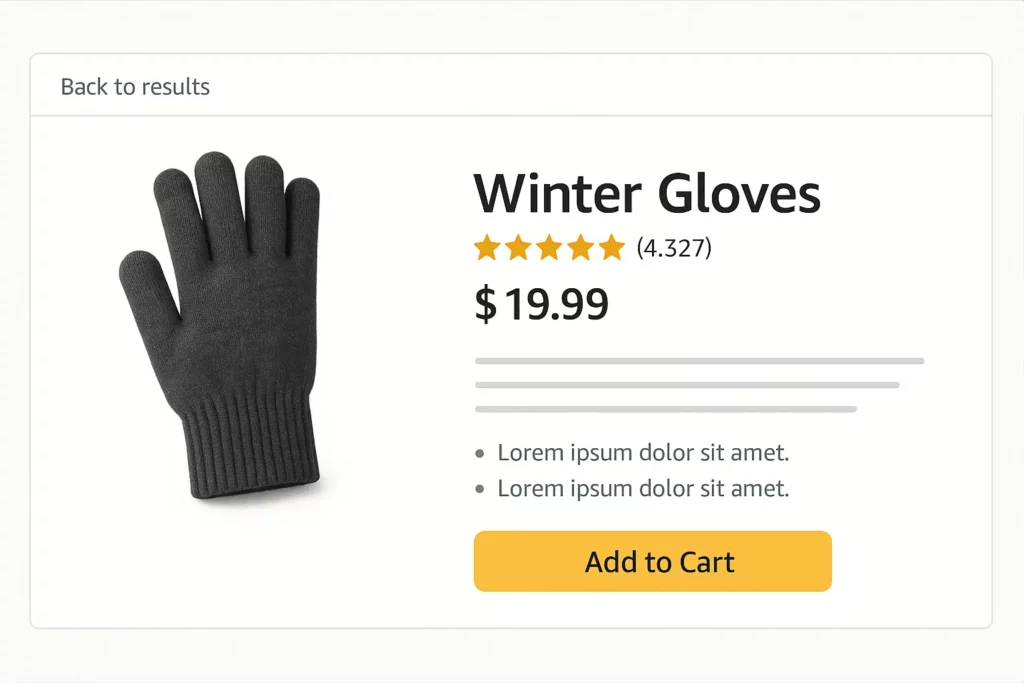Image resolution: width=1024 pixels, height=683 pixels.
Task: Click the longest gray description line
Action: pyautogui.click(x=699, y=361)
